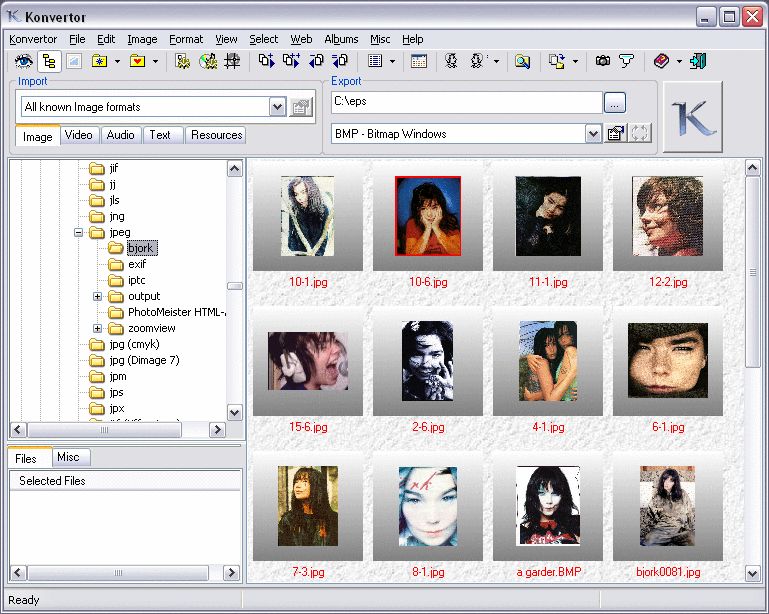Viewport: 769px width, 614px height.
Task: Click the large K logo button
Action: click(692, 117)
